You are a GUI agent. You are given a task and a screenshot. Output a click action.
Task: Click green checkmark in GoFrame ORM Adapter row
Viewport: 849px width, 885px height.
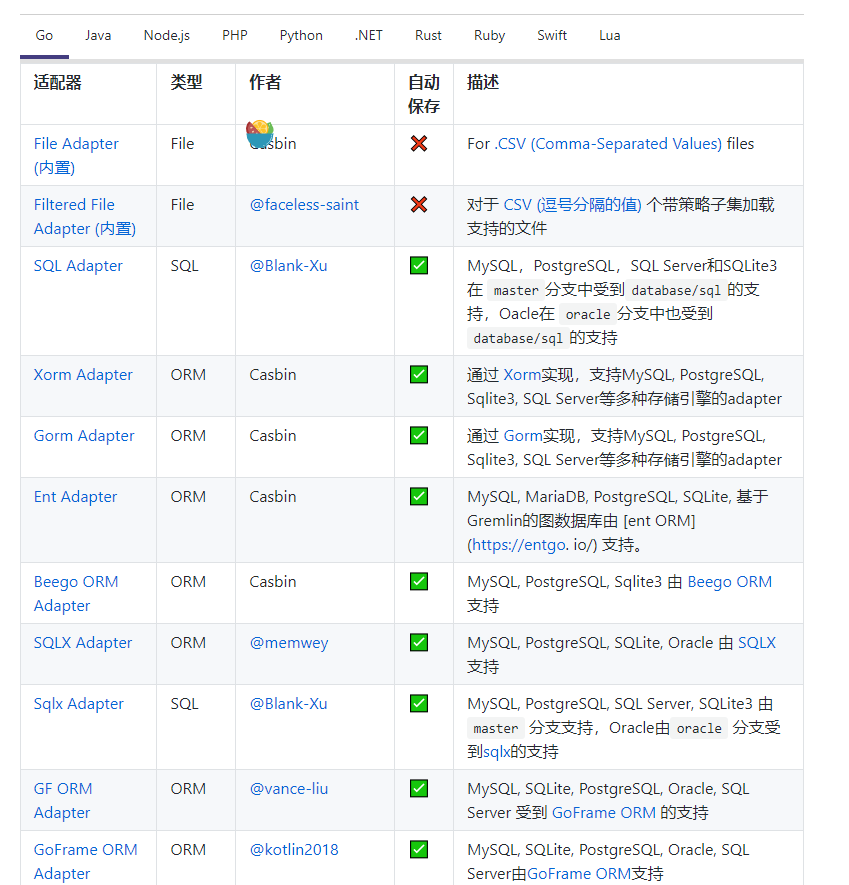click(419, 850)
